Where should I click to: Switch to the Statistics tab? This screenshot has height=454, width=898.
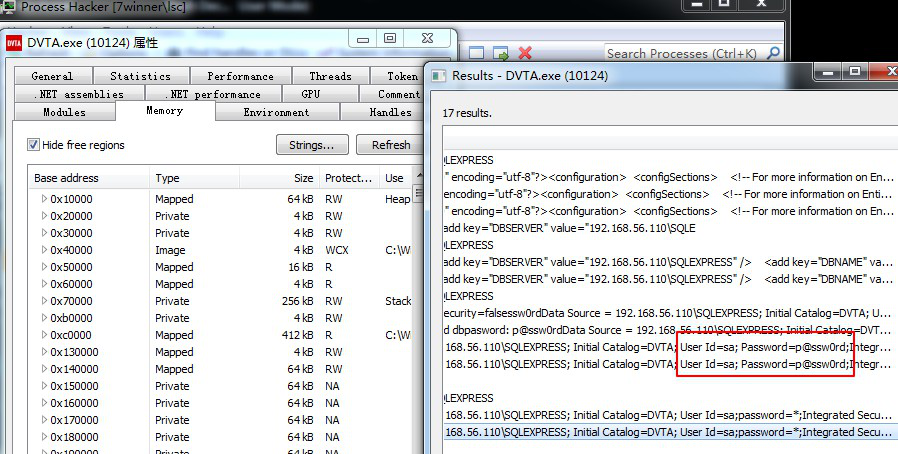pyautogui.click(x=140, y=76)
